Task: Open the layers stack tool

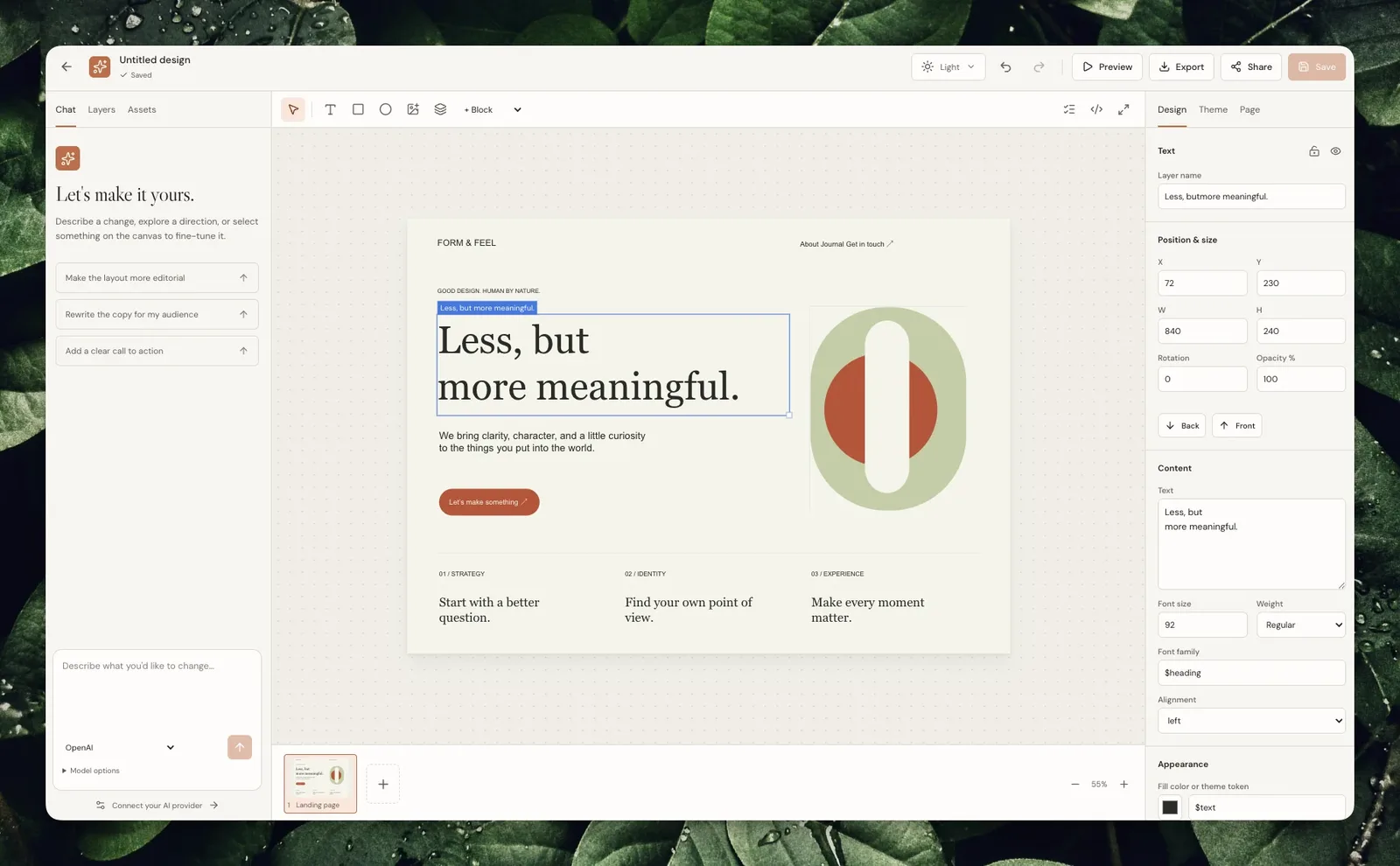Action: pyautogui.click(x=440, y=109)
